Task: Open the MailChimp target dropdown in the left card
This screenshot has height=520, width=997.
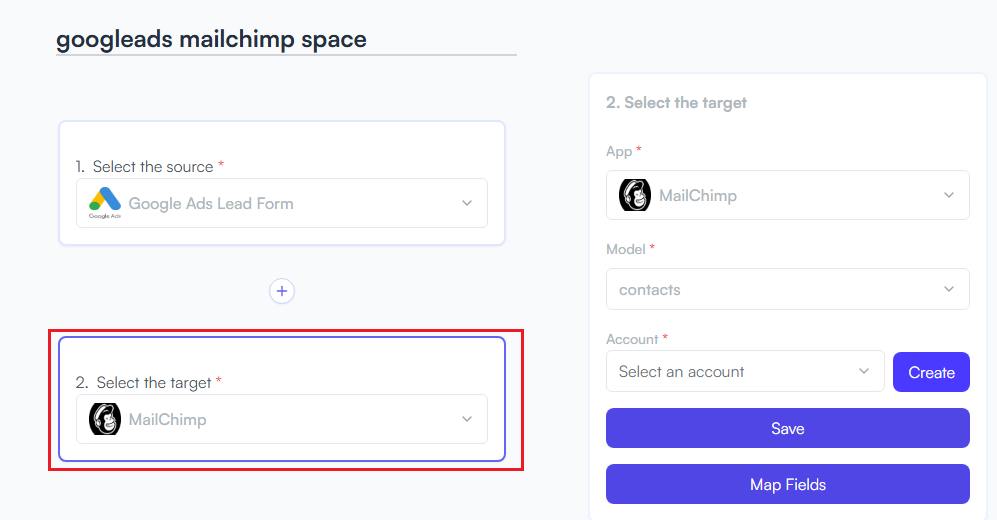Action: click(282, 419)
